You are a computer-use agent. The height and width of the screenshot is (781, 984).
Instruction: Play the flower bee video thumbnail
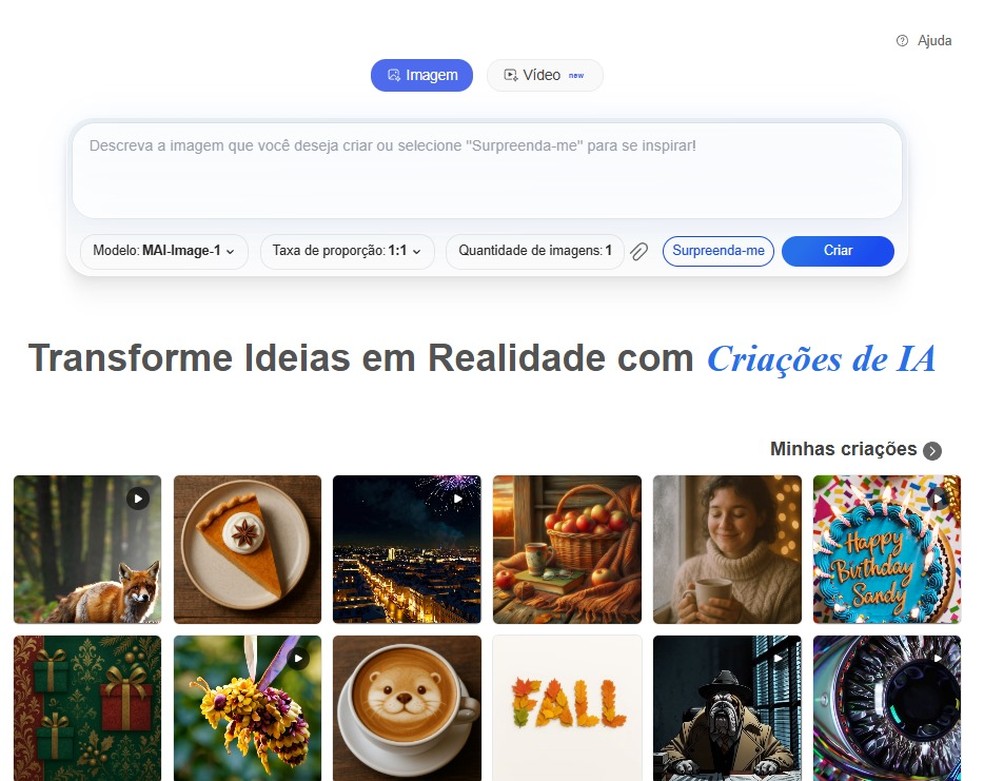click(x=298, y=659)
